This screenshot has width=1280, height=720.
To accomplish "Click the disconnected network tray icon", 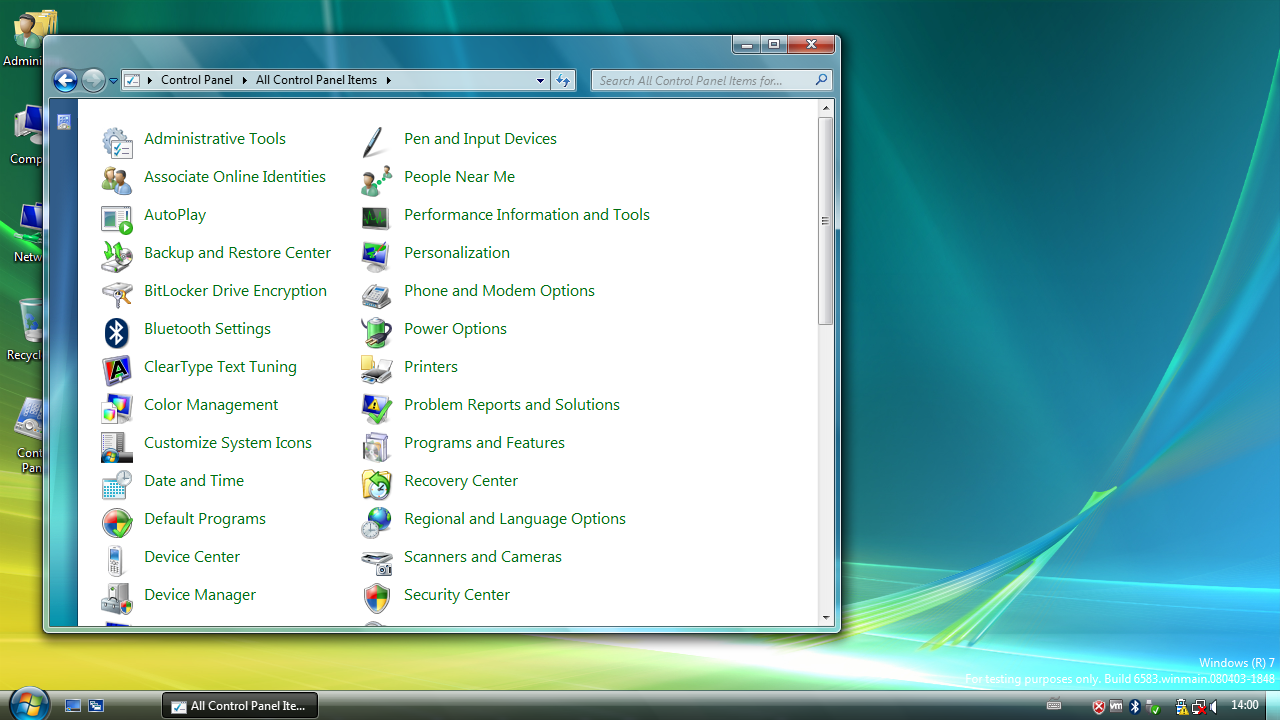I will 1197,707.
